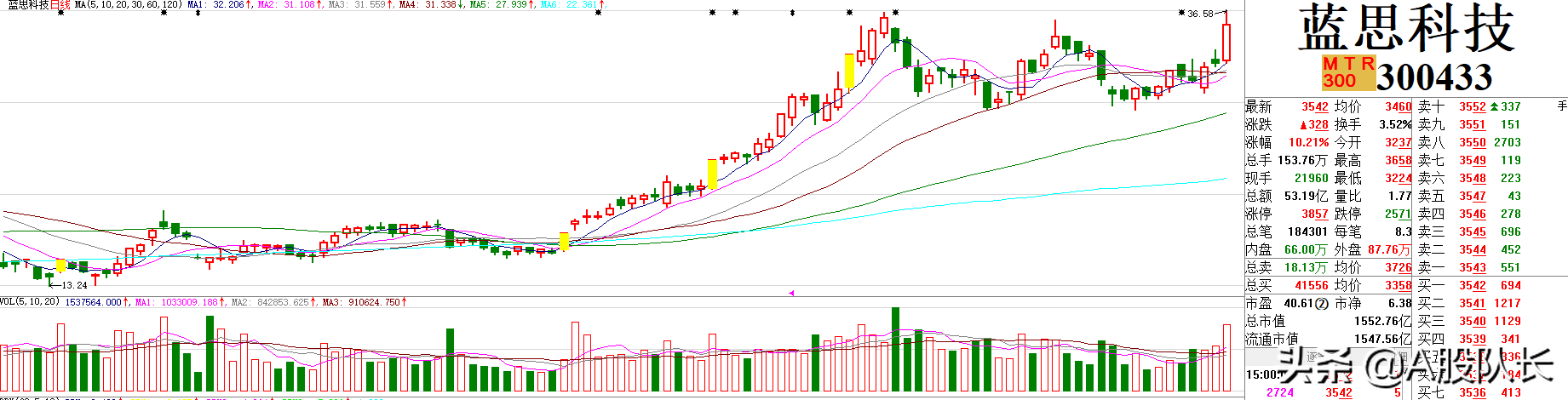Click the large 蓝思科技 stock title
Viewport: 1568px width, 400px height.
point(1407,29)
